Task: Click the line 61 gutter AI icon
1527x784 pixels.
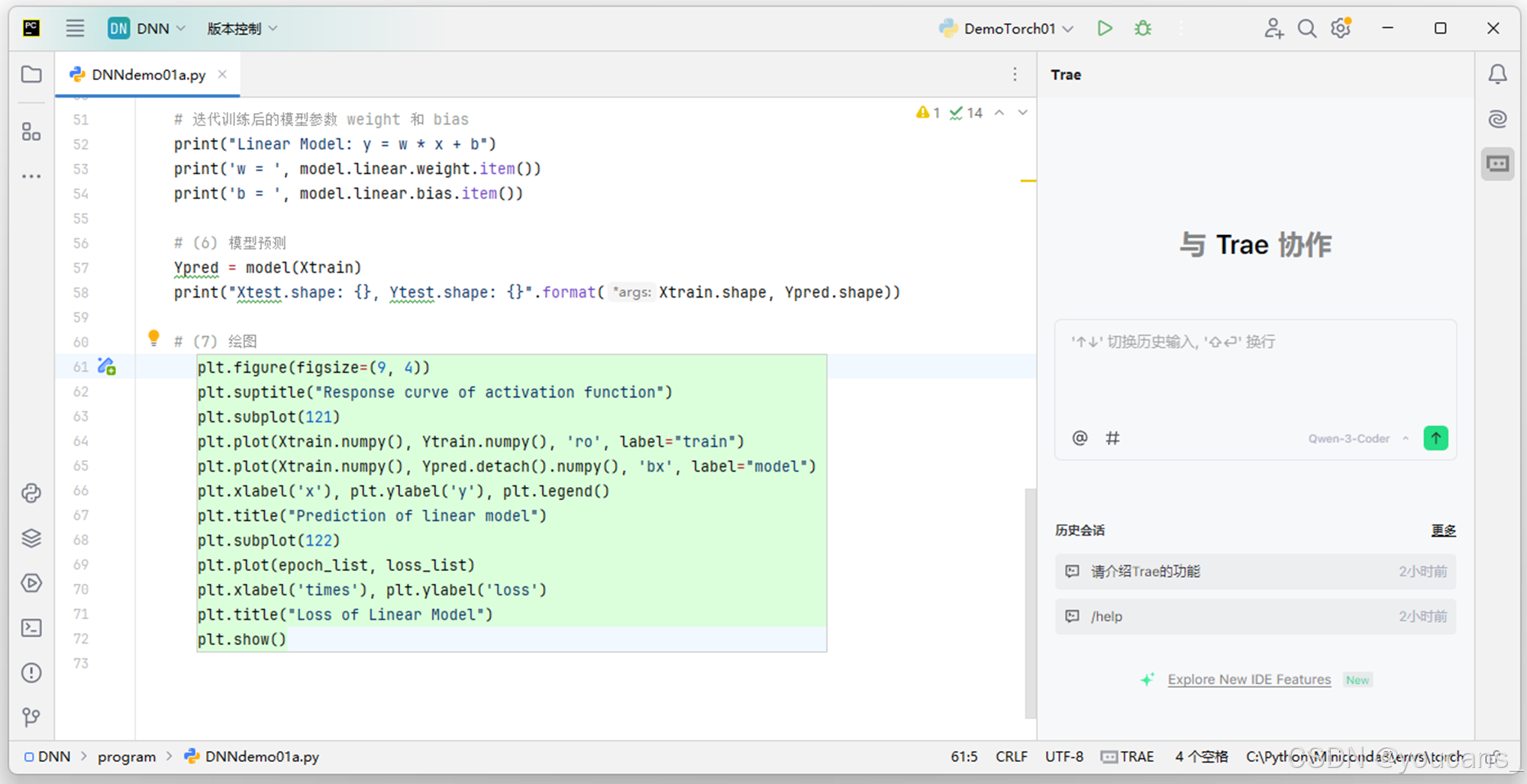Action: [107, 366]
